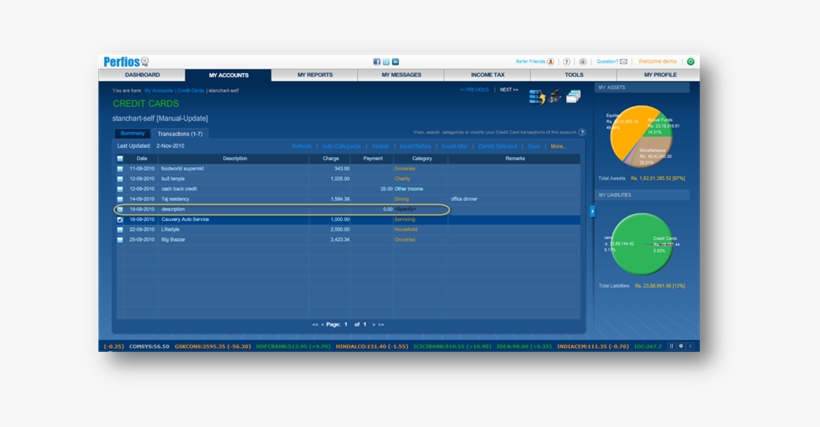Click the Auto-Categorize link
The image size is (820, 427).
[x=341, y=146]
